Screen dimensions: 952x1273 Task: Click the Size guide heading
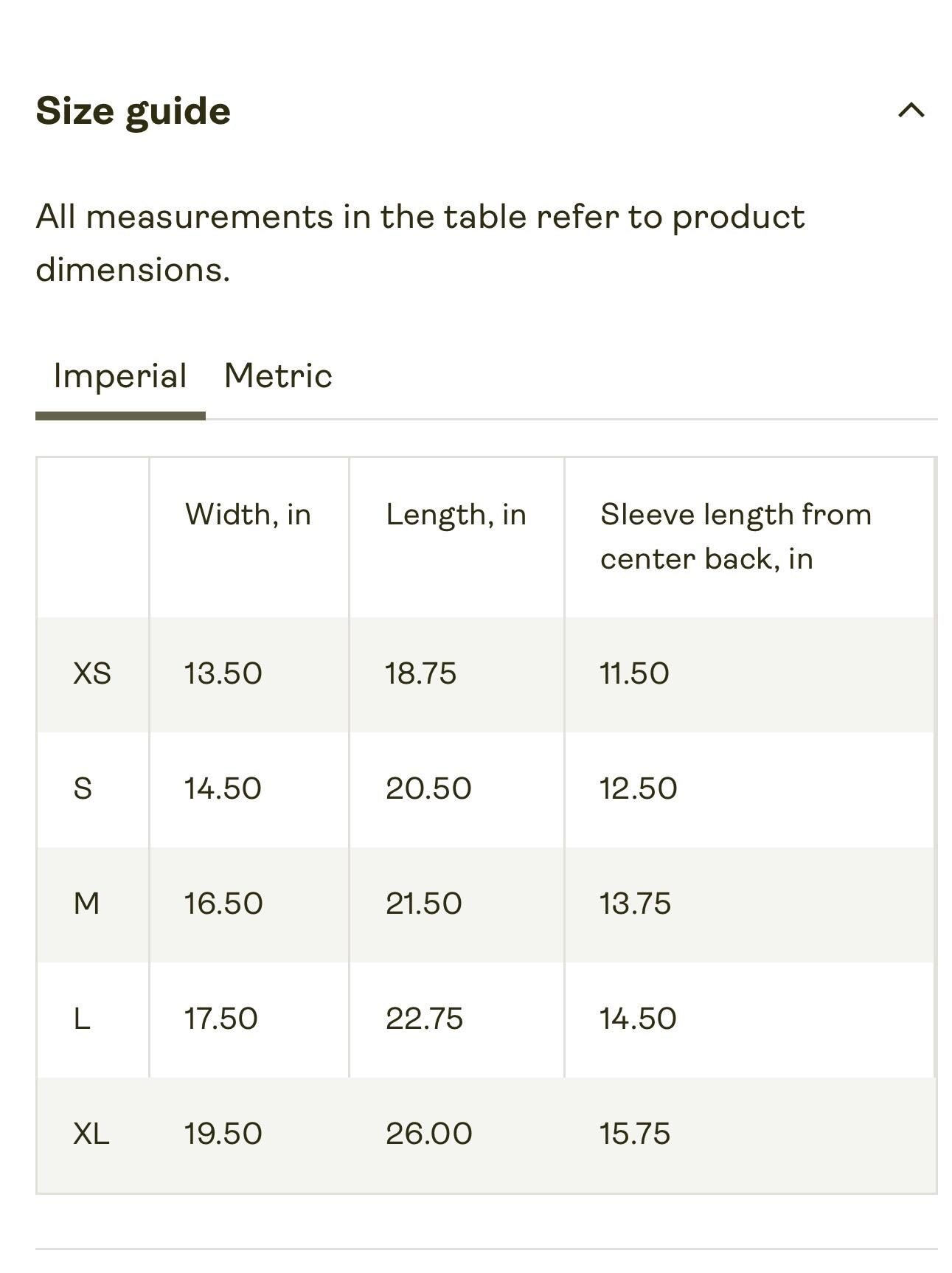(133, 111)
